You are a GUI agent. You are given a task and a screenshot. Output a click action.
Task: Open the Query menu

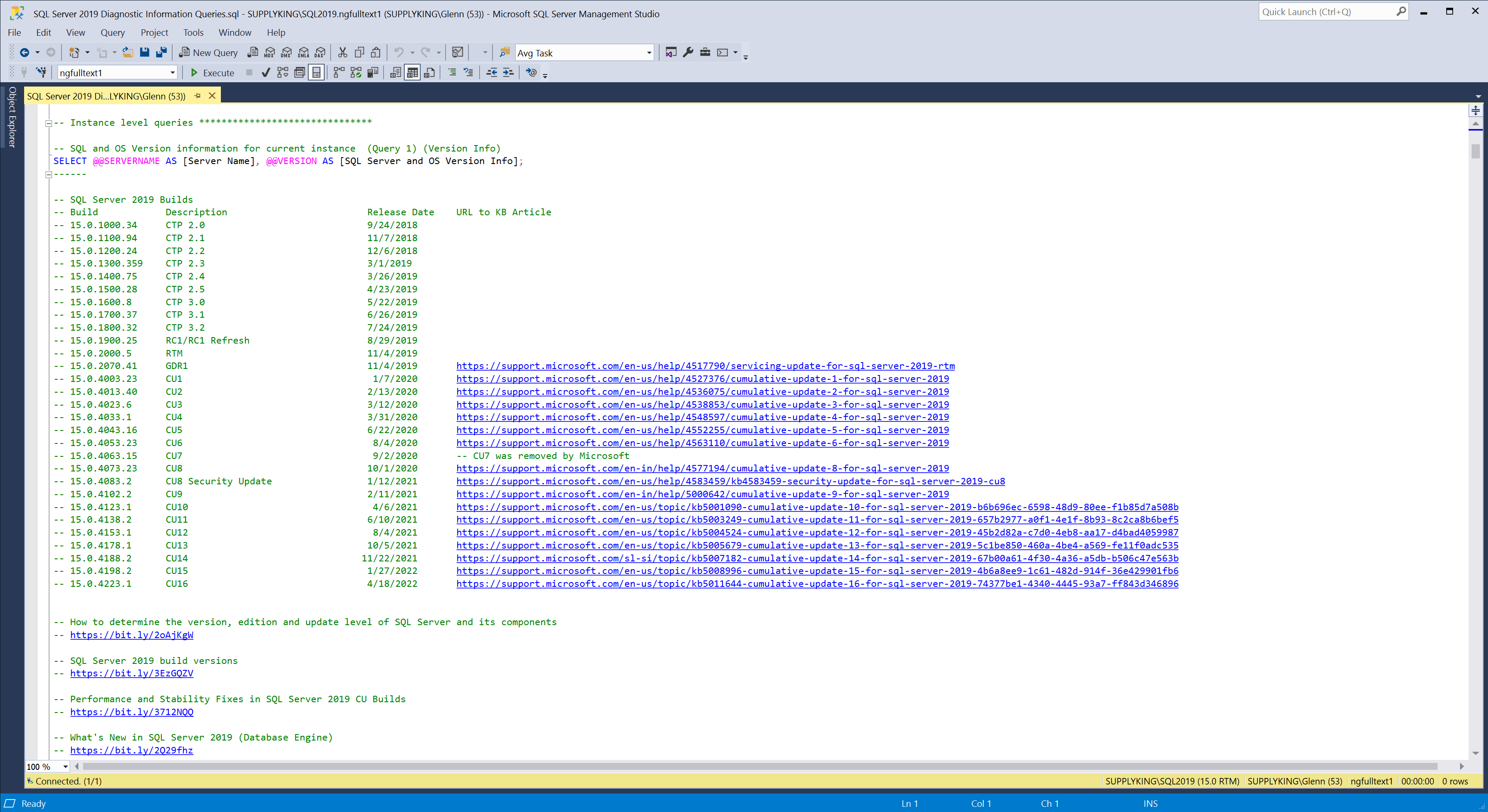[112, 33]
